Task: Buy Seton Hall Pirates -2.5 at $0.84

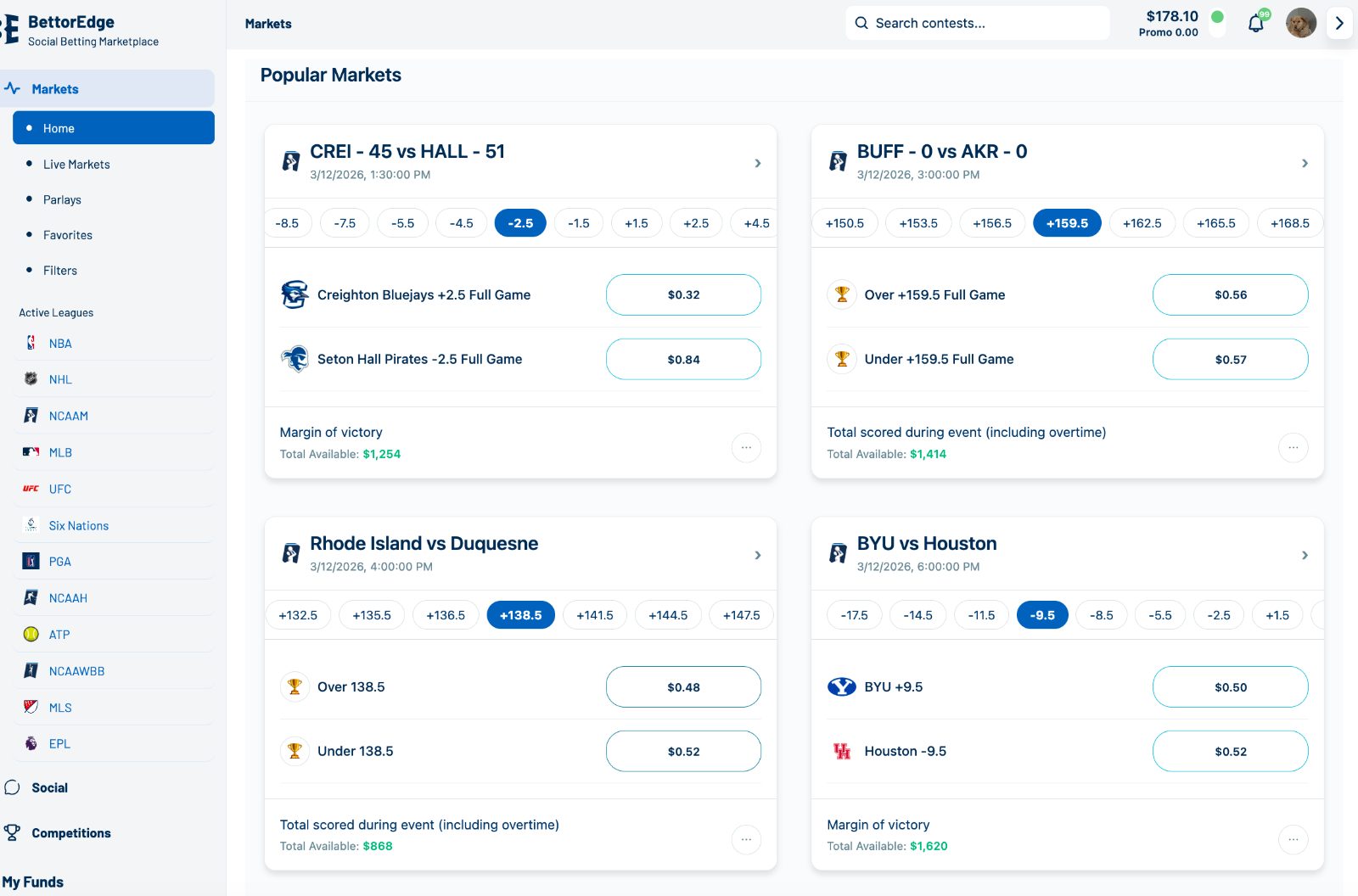Action: [x=683, y=359]
